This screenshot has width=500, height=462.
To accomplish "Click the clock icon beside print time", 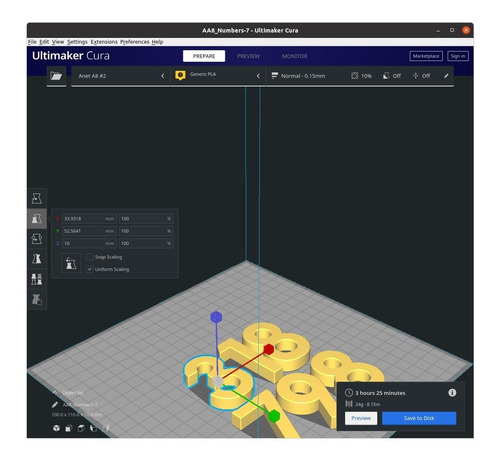I will [x=349, y=393].
